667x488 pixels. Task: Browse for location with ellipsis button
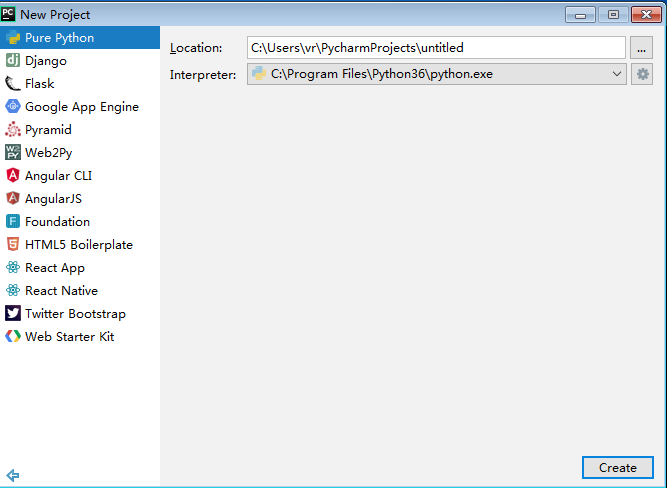[x=642, y=47]
